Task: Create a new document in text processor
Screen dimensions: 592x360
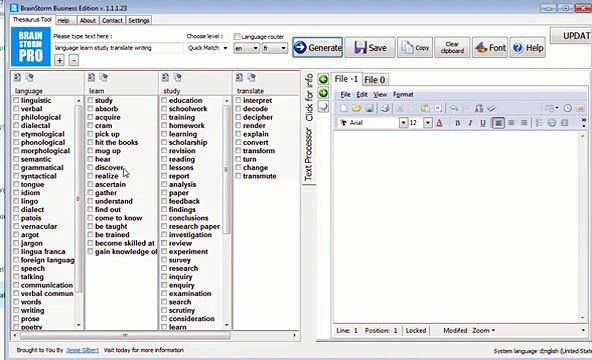Action: [344, 109]
